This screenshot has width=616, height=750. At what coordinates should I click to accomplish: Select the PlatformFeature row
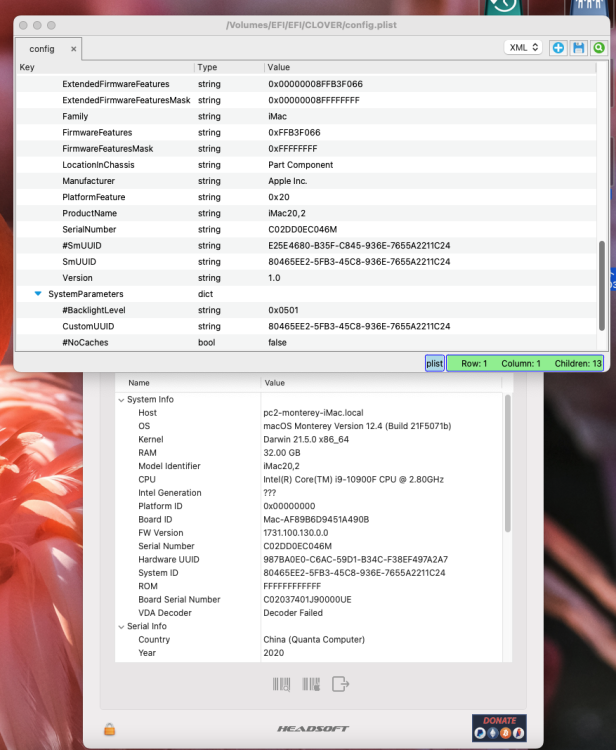pos(306,197)
